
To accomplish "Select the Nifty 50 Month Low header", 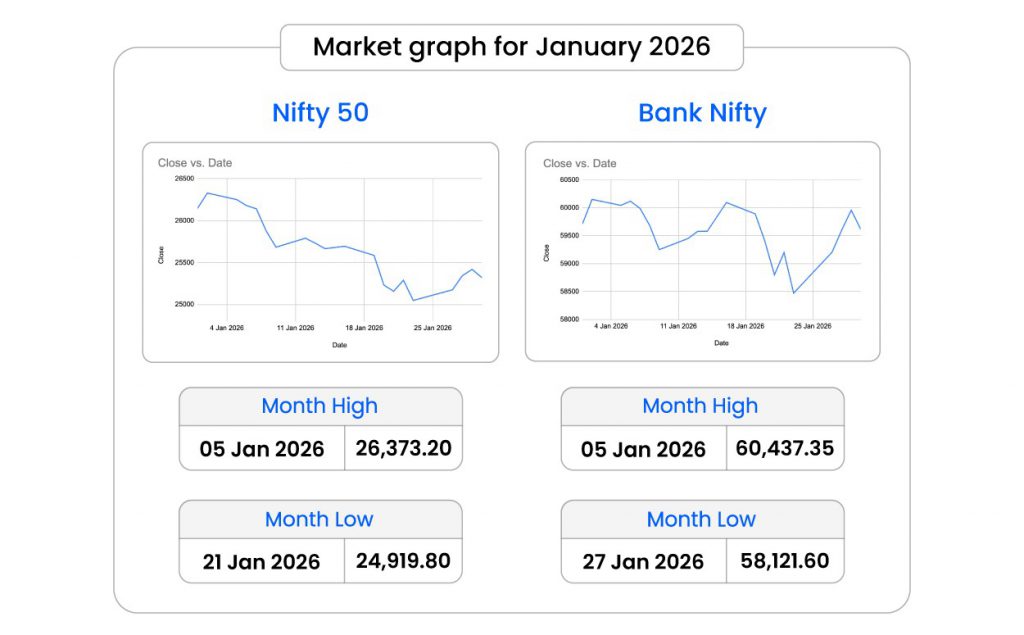I will click(x=320, y=519).
